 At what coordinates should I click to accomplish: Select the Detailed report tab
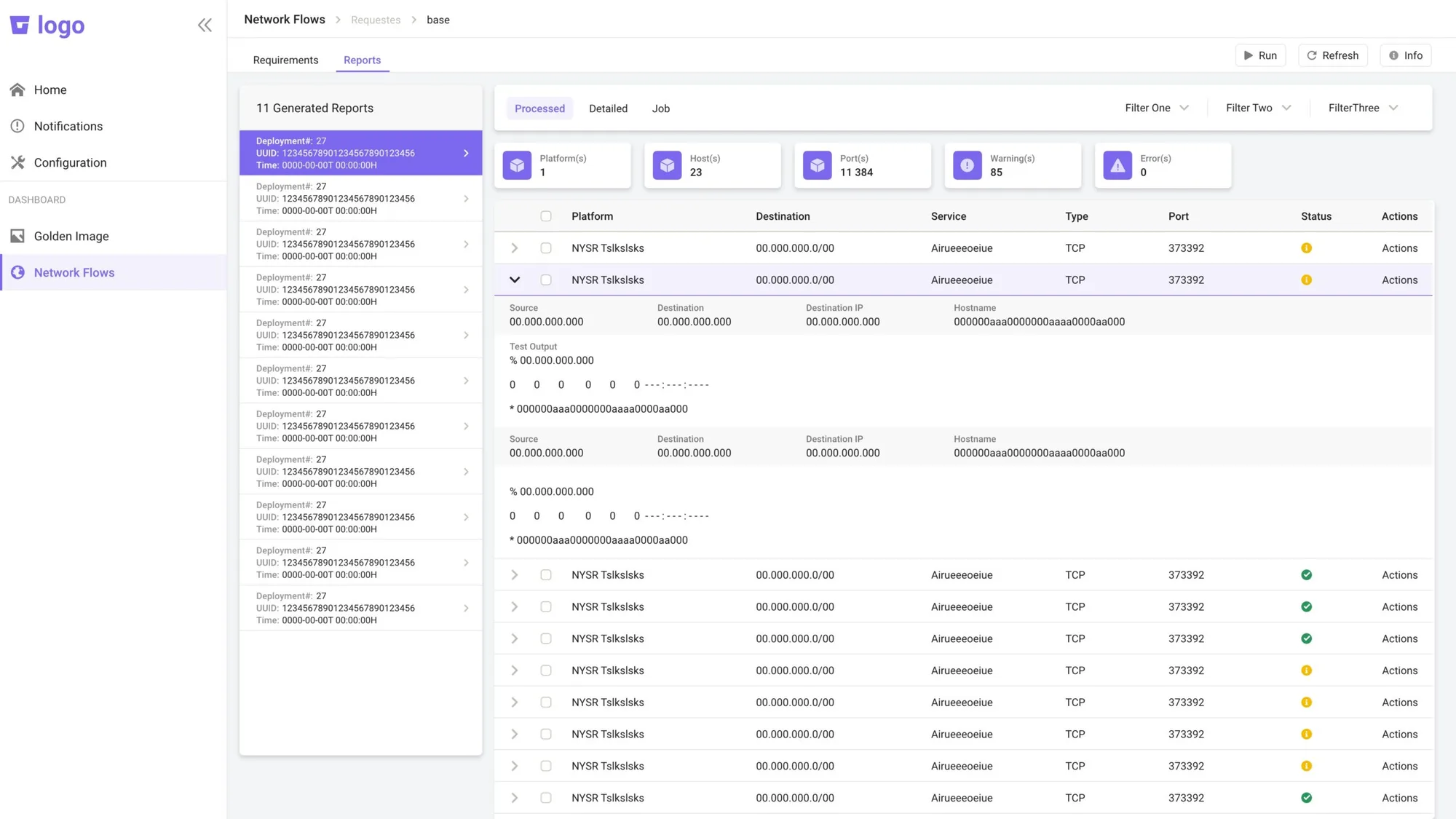tap(608, 108)
